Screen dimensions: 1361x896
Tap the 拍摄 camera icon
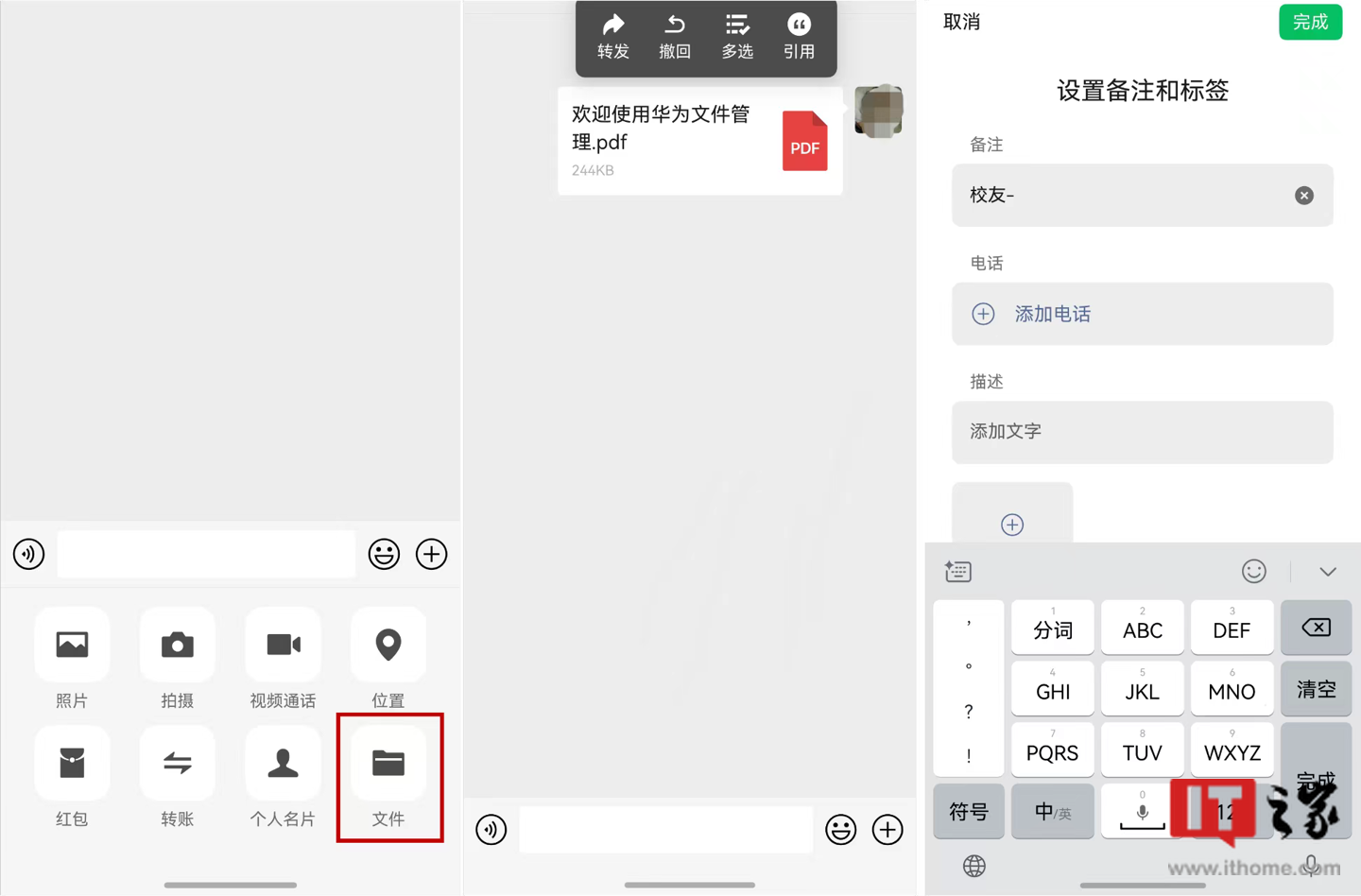(x=177, y=646)
